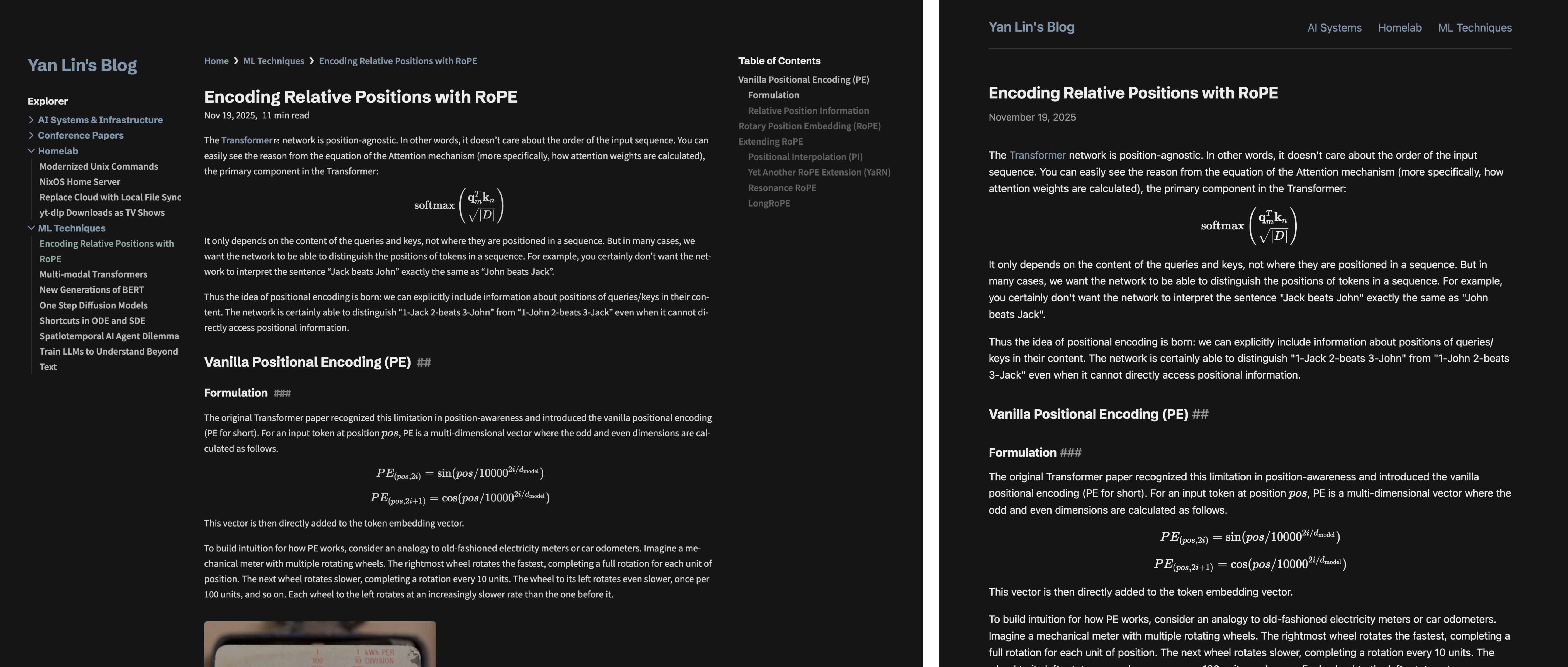
Task: Click the ### anchor beside Formulation, right page
Action: [1070, 453]
